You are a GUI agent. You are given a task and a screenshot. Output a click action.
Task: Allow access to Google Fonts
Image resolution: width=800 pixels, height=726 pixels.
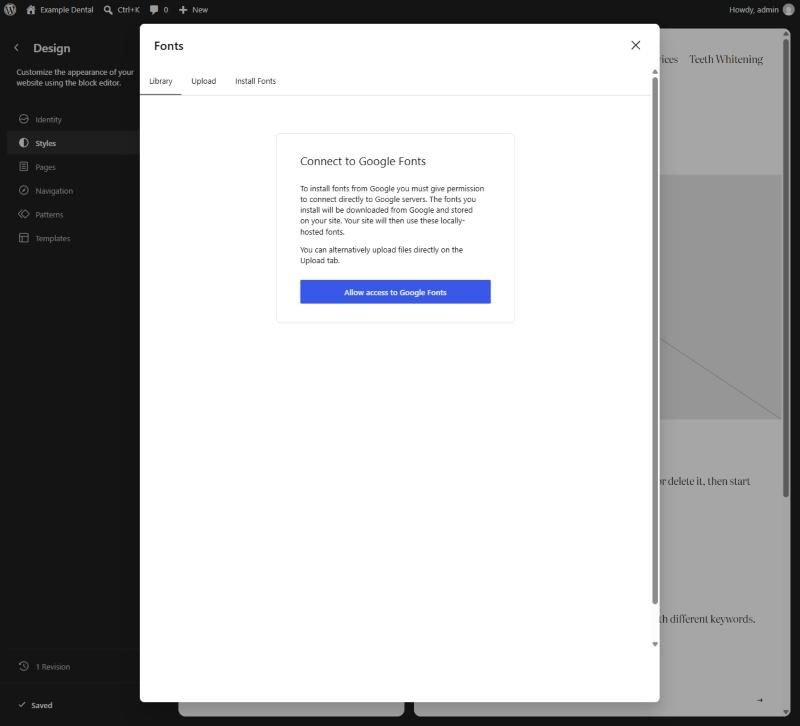395,292
